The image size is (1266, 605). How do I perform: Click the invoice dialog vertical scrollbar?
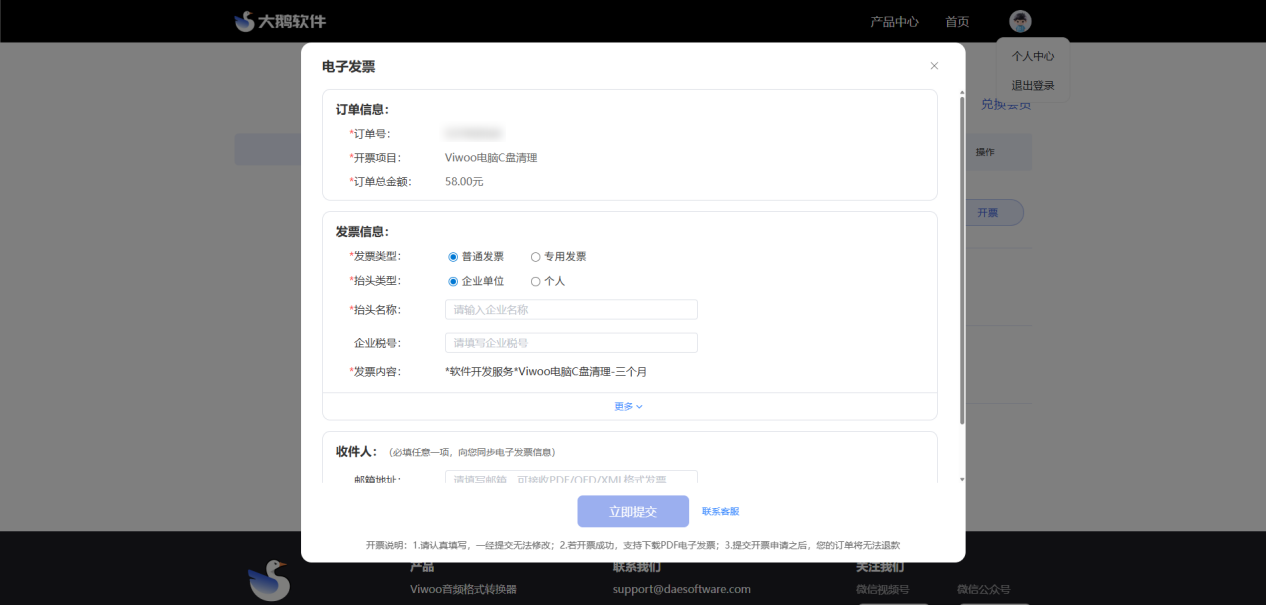(x=962, y=260)
